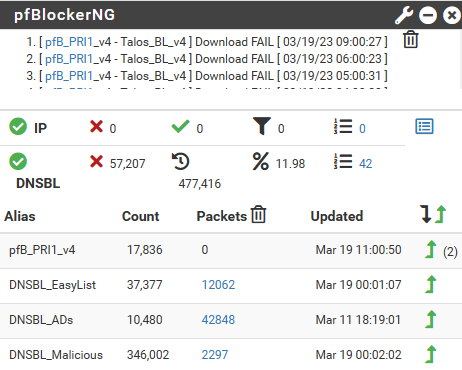The height and width of the screenshot is (370, 462).
Task: Click the funnel filter icon in IP row
Action: (262, 126)
